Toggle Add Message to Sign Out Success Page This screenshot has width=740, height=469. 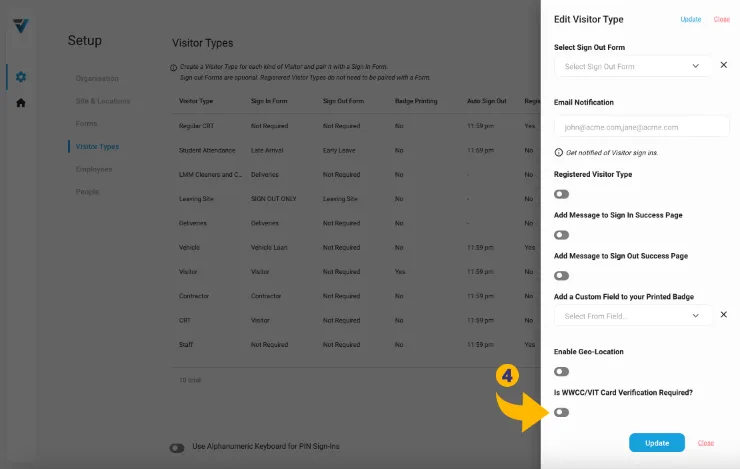562,276
